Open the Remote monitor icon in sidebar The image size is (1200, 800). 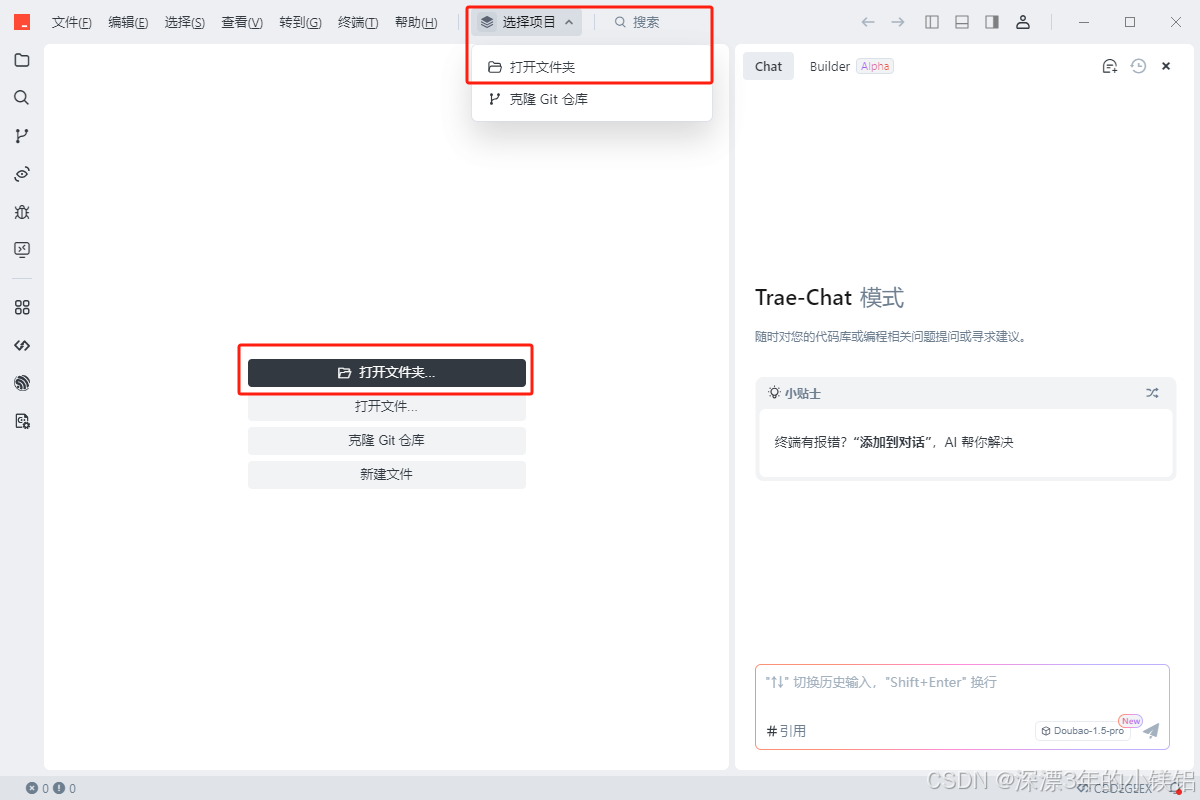[21, 249]
